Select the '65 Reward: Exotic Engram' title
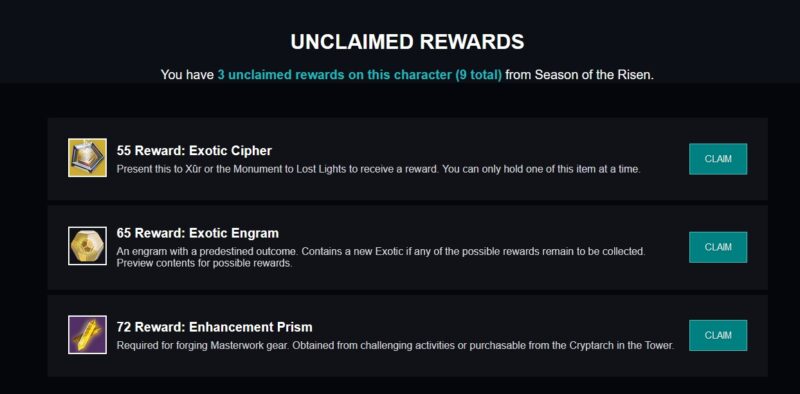This screenshot has height=394, width=800. click(197, 234)
